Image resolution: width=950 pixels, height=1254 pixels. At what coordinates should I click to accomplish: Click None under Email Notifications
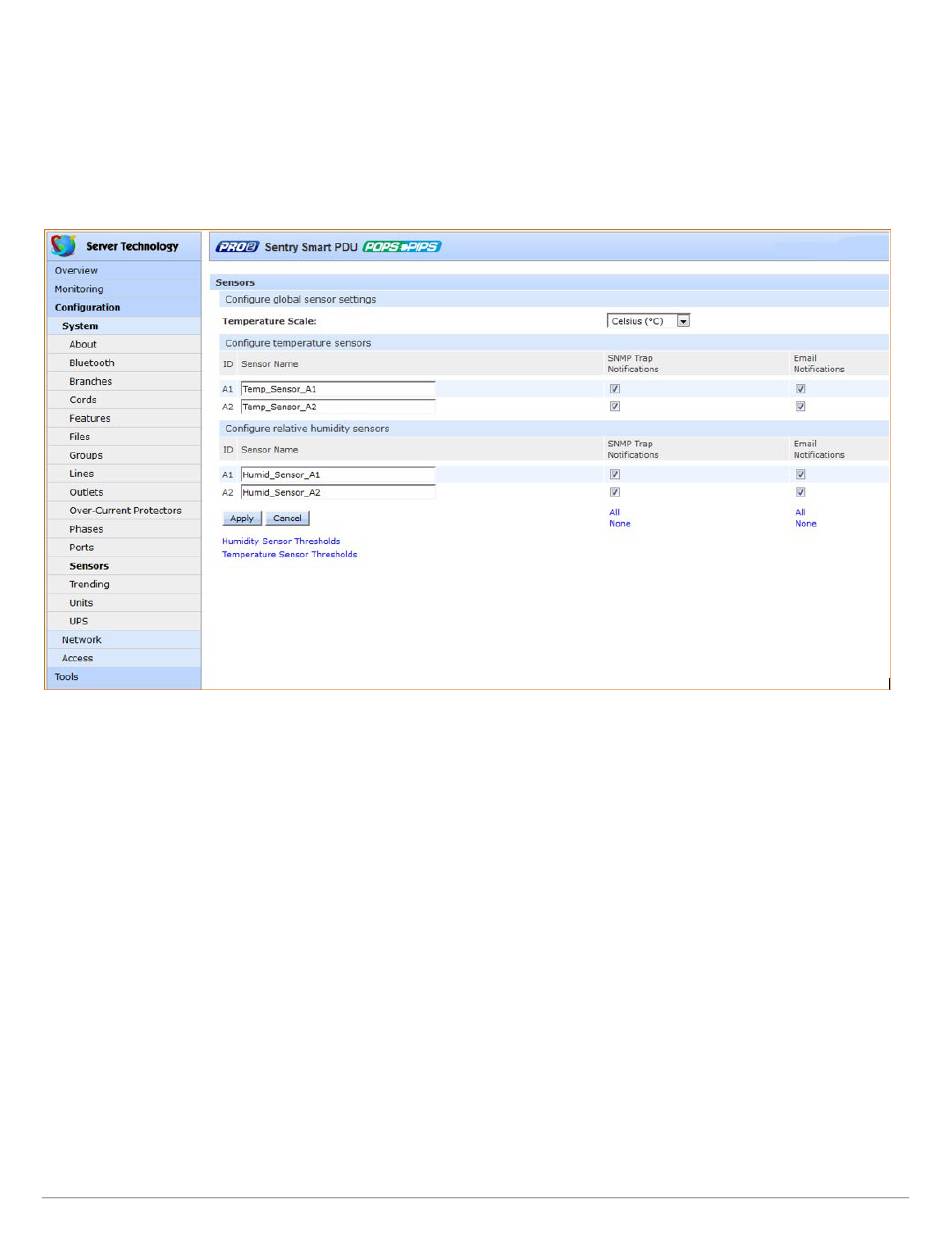pos(806,524)
